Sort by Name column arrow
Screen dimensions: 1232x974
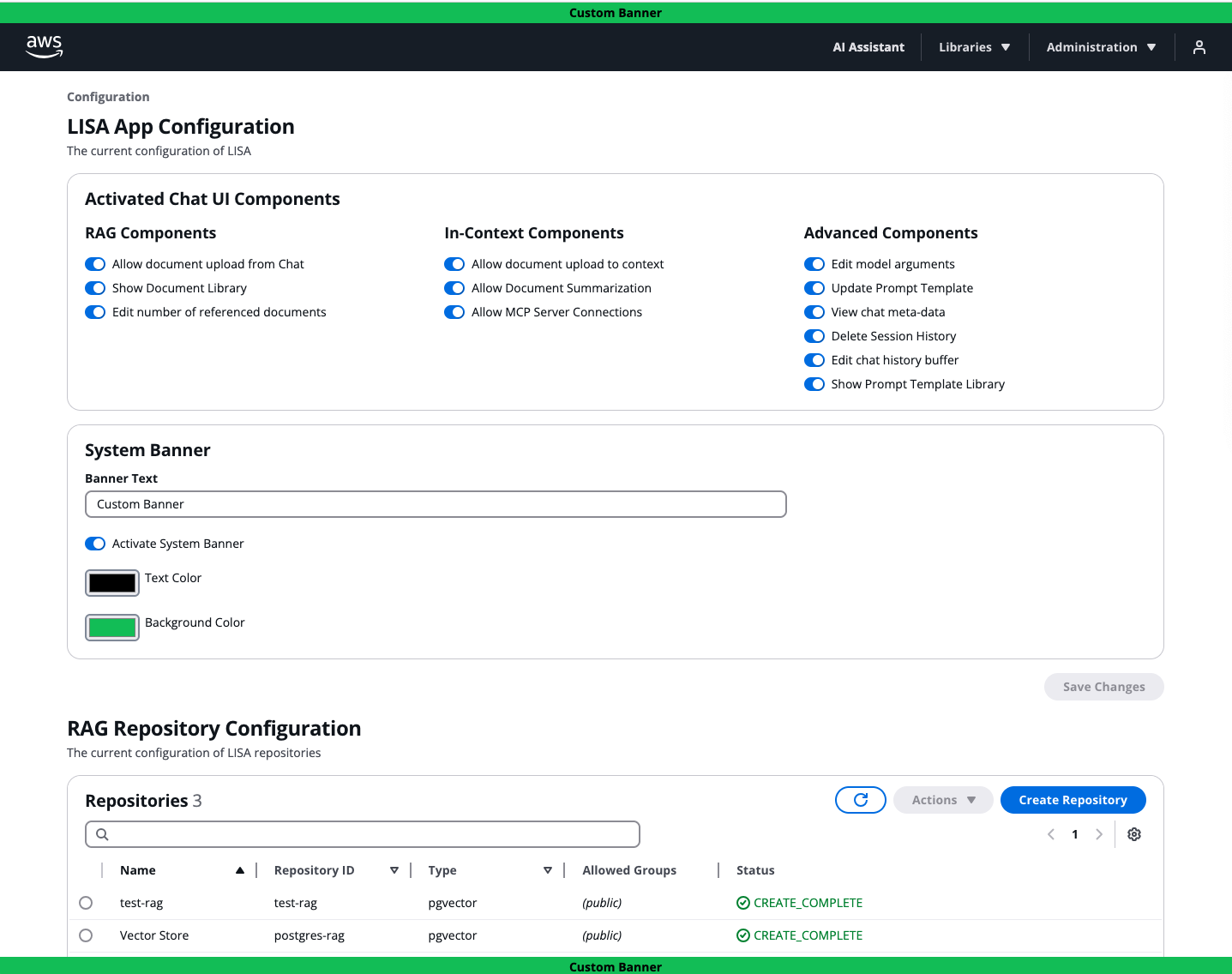tap(240, 870)
